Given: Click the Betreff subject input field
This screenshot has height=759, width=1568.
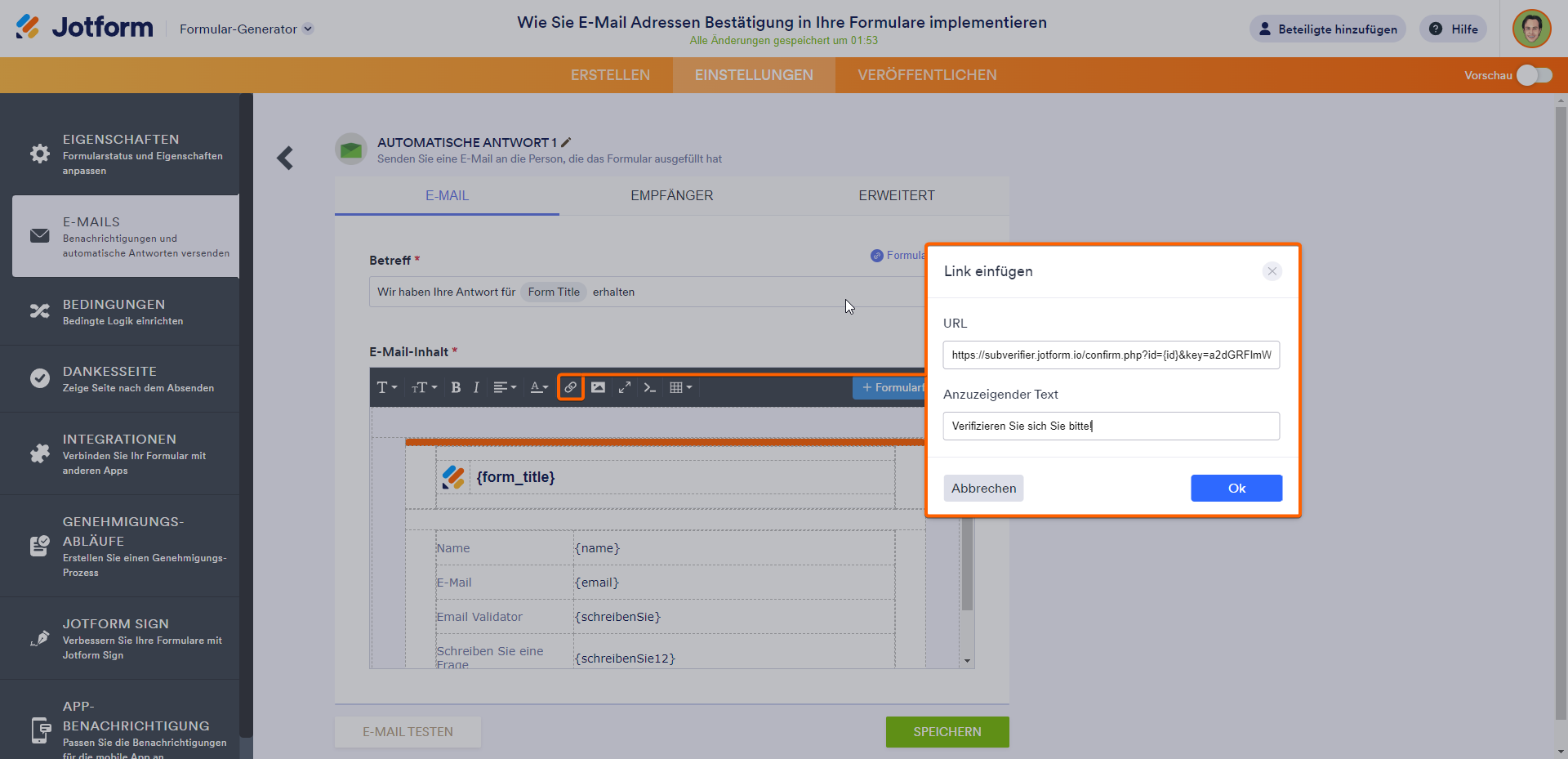Looking at the screenshot, I should pyautogui.click(x=647, y=292).
